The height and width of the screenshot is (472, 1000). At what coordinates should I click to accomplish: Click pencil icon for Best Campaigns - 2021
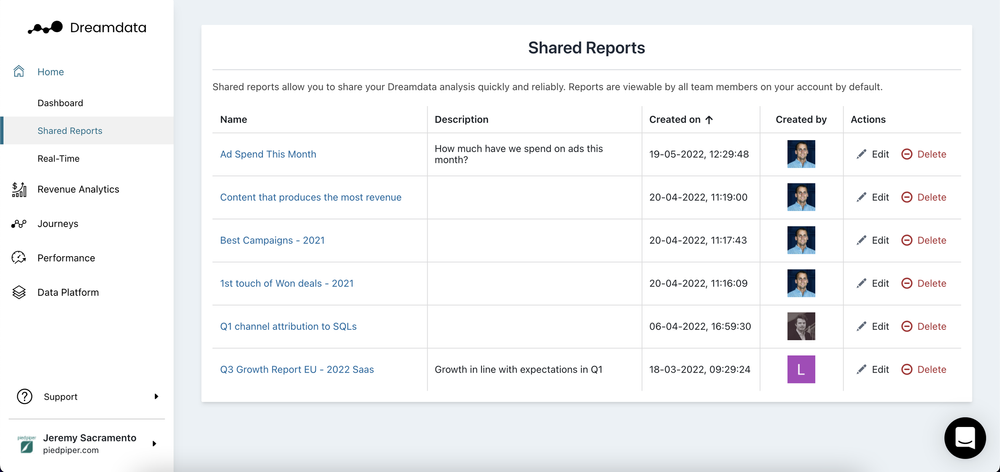pos(862,240)
